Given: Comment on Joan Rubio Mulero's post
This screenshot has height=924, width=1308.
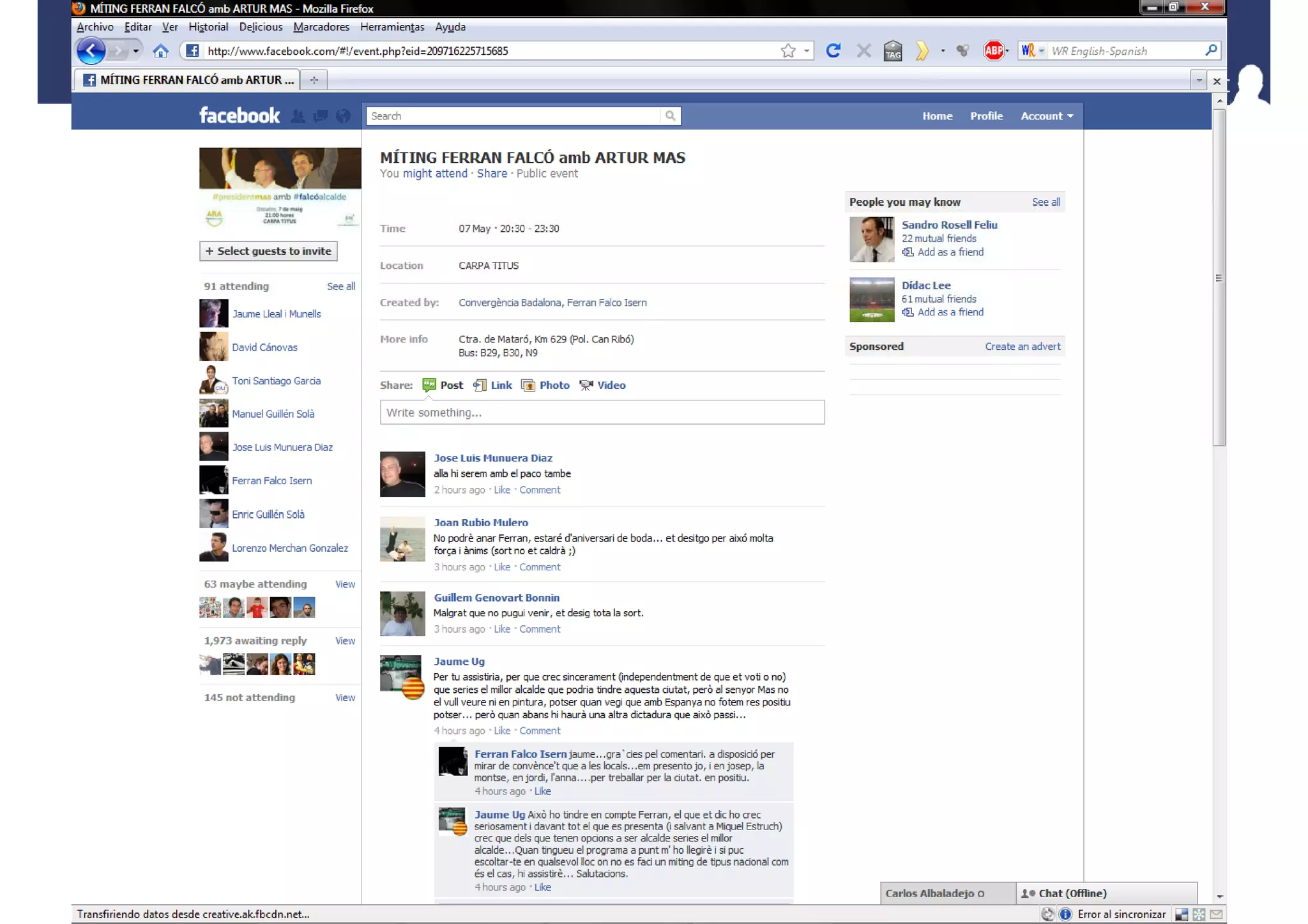Looking at the screenshot, I should [x=540, y=567].
